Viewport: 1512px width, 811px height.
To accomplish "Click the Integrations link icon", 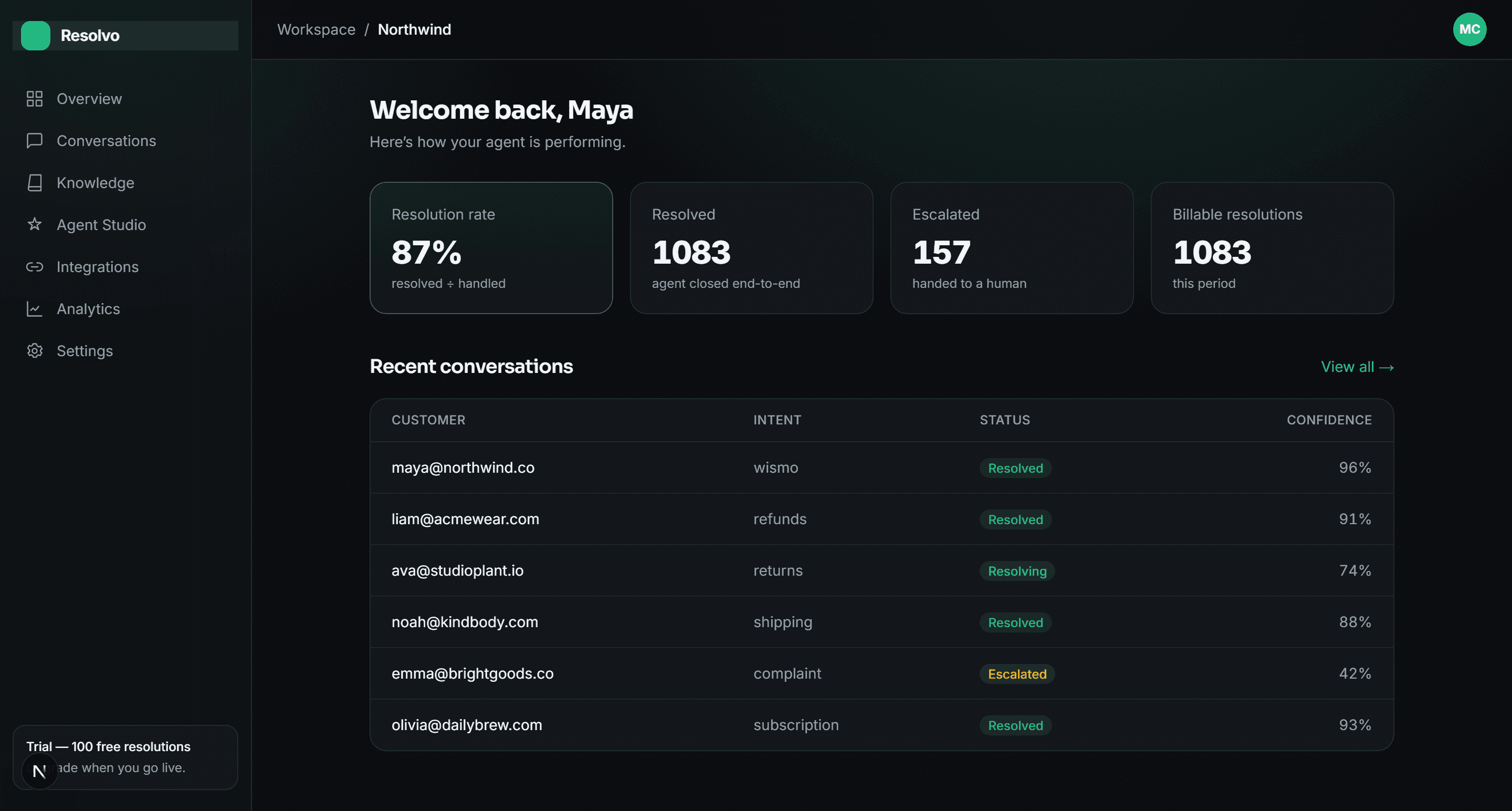I will [x=35, y=267].
